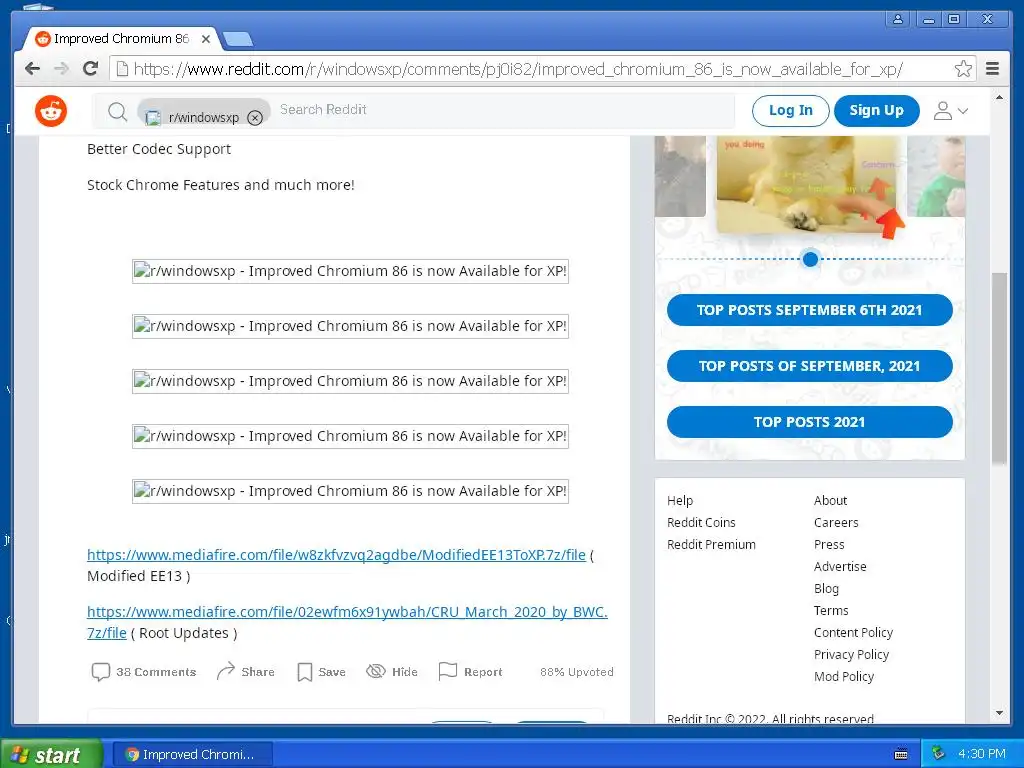Select Improved Chromi... taskbar button
1024x768 pixels.
pos(192,754)
